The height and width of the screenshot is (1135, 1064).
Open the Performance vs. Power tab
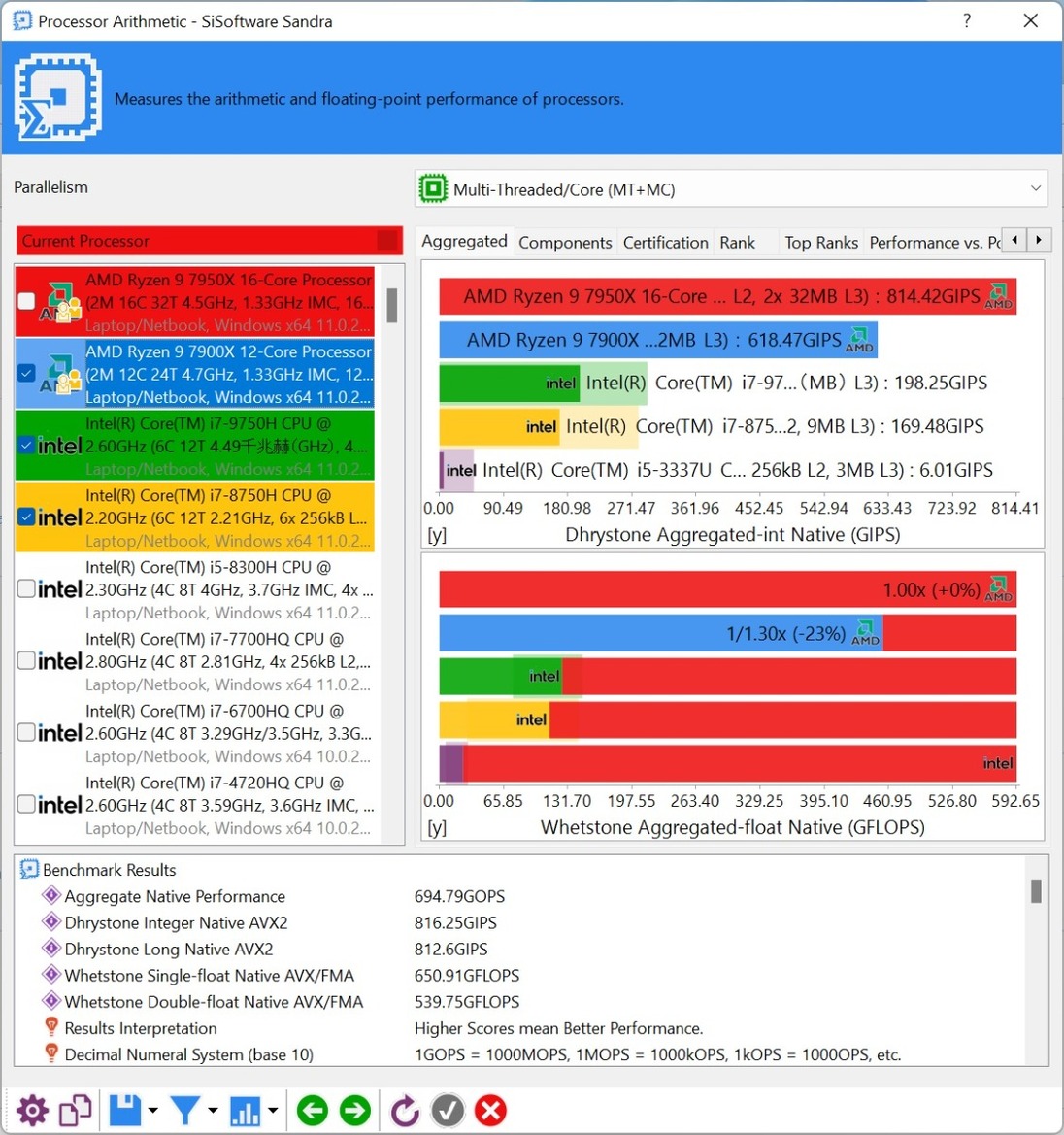pyautogui.click(x=935, y=243)
